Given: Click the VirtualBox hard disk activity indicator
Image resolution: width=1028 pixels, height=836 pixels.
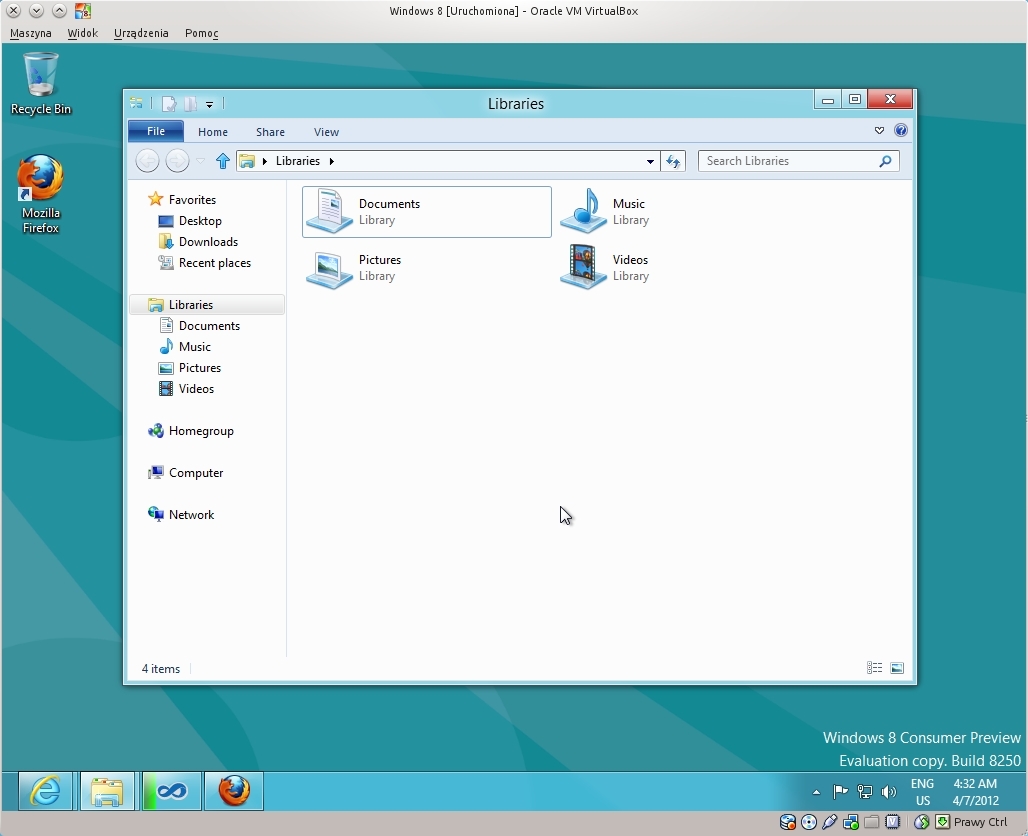Looking at the screenshot, I should [787, 822].
